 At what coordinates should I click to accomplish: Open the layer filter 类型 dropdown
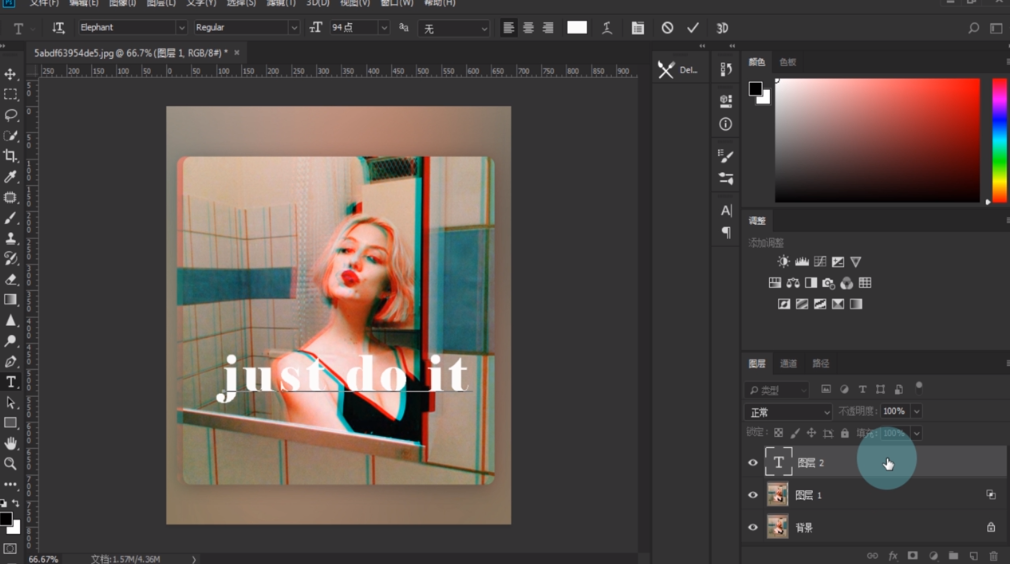pos(777,390)
